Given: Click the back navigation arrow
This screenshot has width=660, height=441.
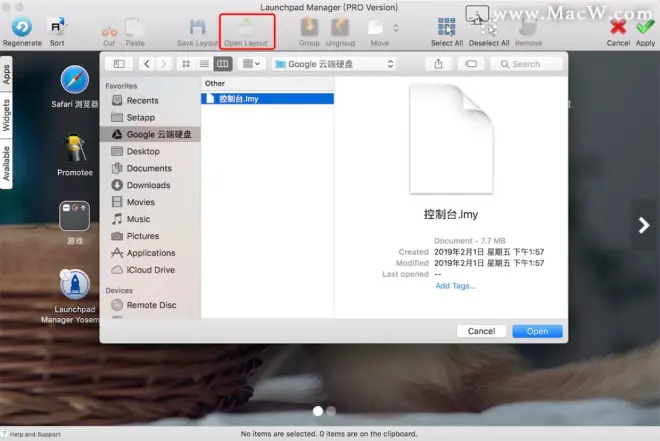Looking at the screenshot, I should click(x=146, y=64).
